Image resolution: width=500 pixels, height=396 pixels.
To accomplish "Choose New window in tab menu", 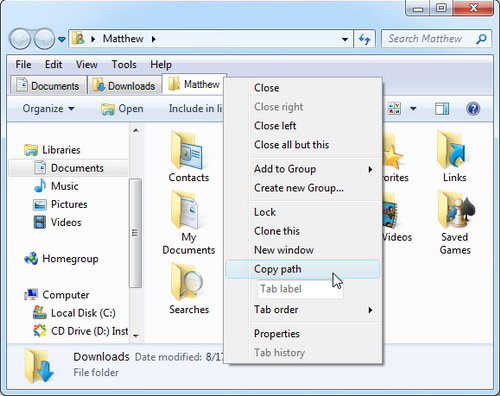I will coord(303,250).
